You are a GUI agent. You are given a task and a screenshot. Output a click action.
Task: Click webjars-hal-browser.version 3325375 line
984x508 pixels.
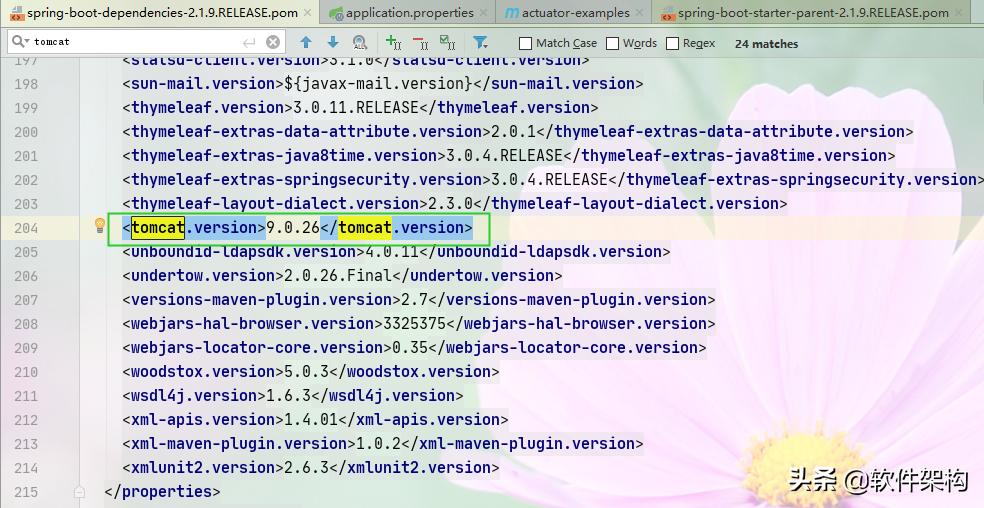pyautogui.click(x=419, y=323)
